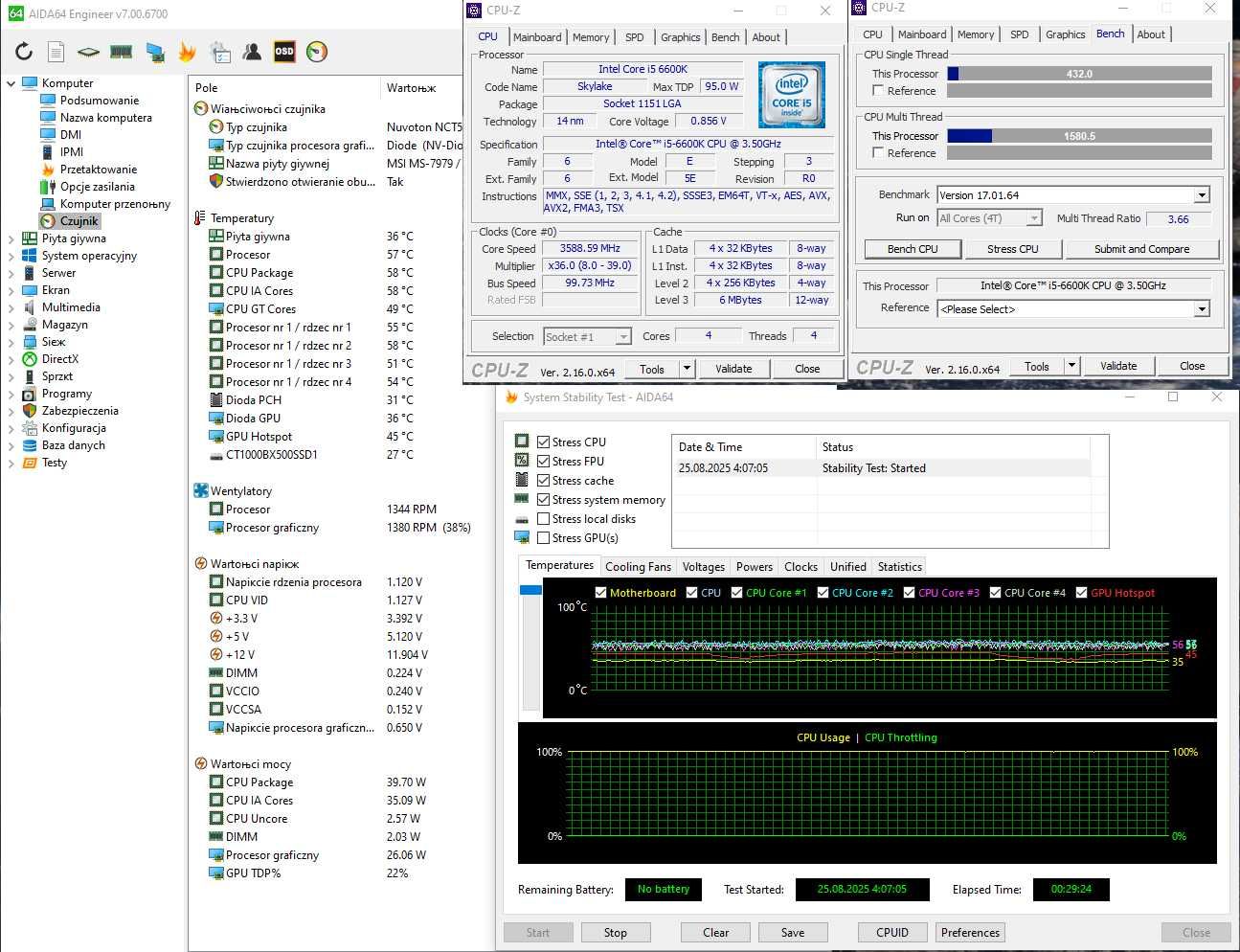Uncheck the Stress cache checkbox
This screenshot has width=1240, height=952.
pos(544,480)
